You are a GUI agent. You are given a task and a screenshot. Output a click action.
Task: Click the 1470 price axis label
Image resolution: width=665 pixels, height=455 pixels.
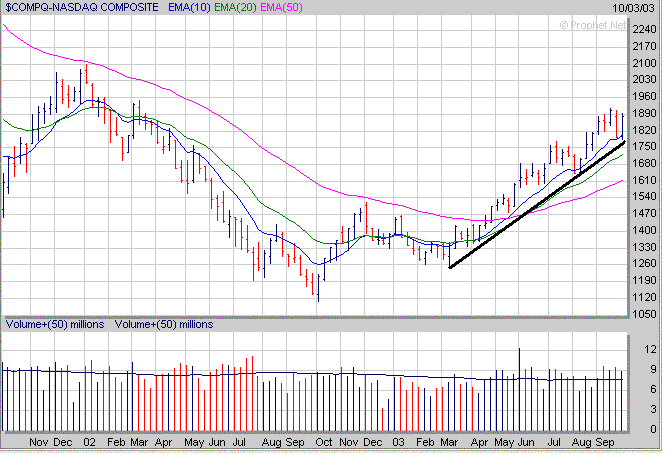pos(644,213)
